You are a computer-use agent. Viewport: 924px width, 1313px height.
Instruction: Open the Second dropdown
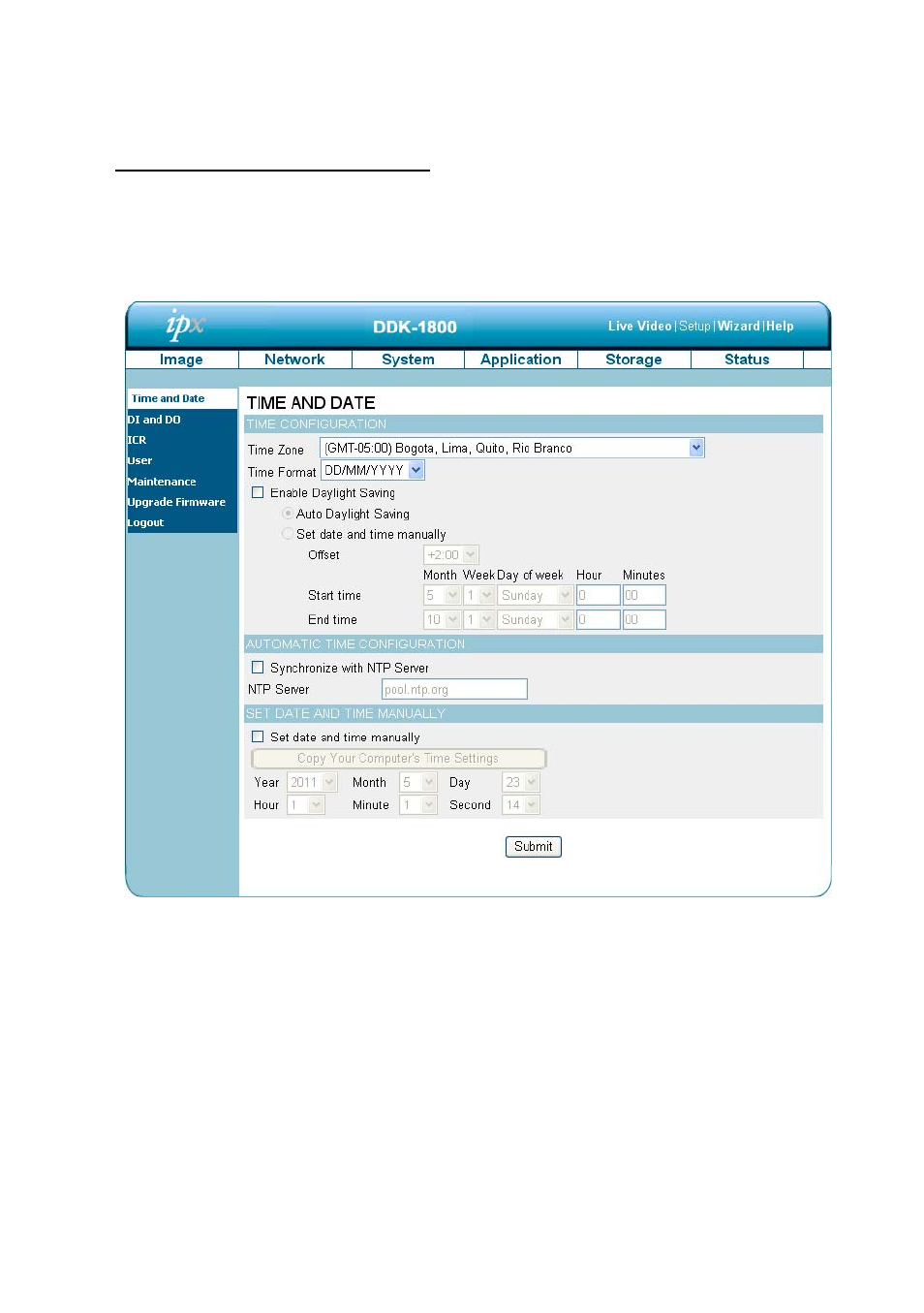521,805
